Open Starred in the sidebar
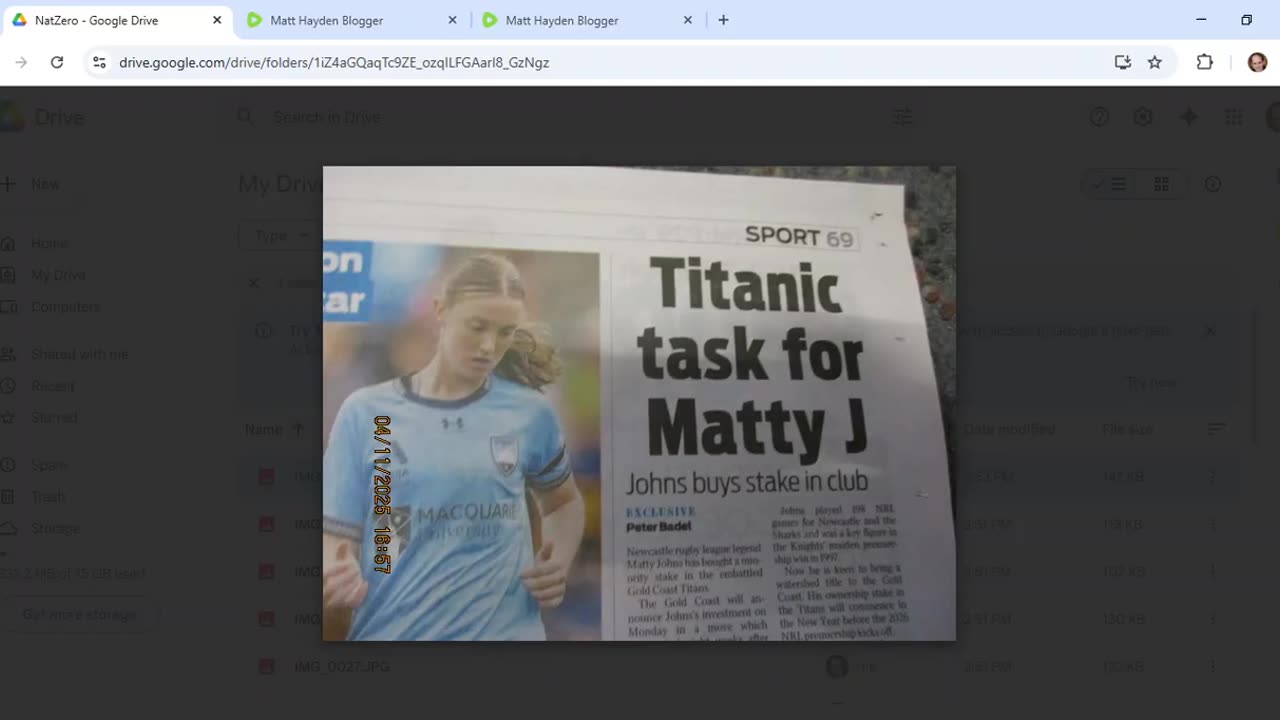The height and width of the screenshot is (720, 1280). click(54, 417)
